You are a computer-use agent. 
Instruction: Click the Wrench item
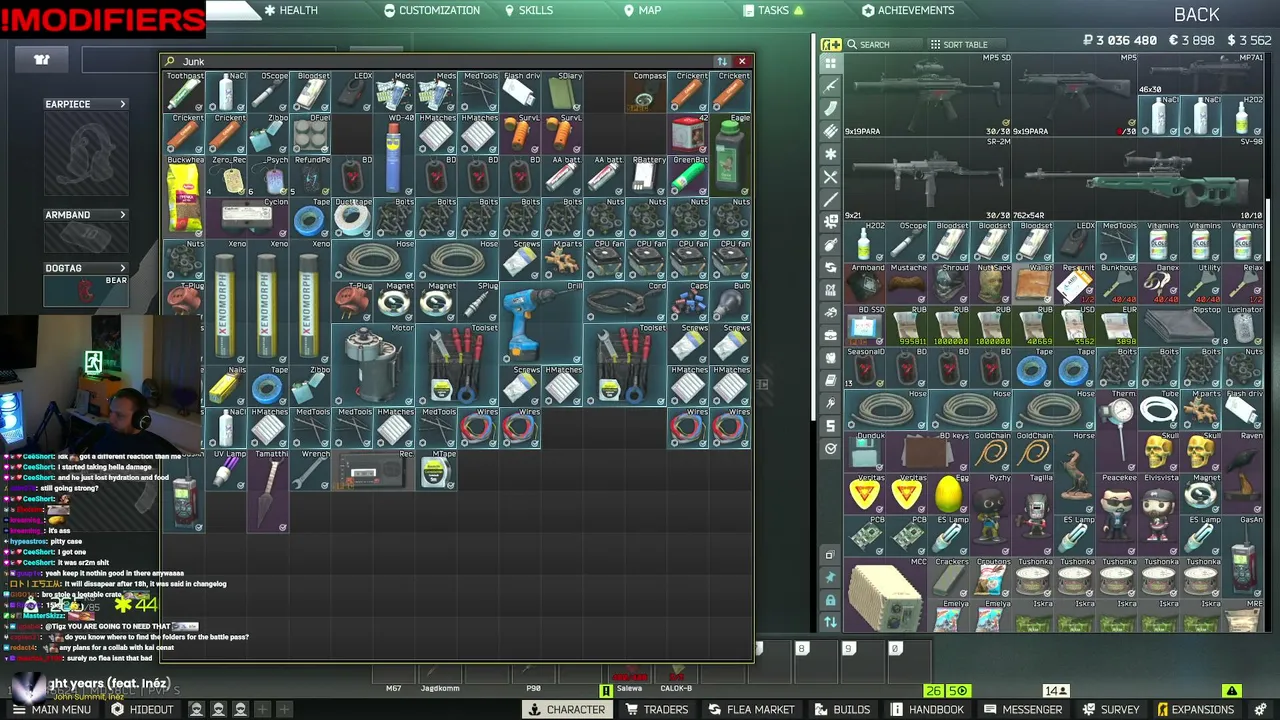(x=310, y=470)
